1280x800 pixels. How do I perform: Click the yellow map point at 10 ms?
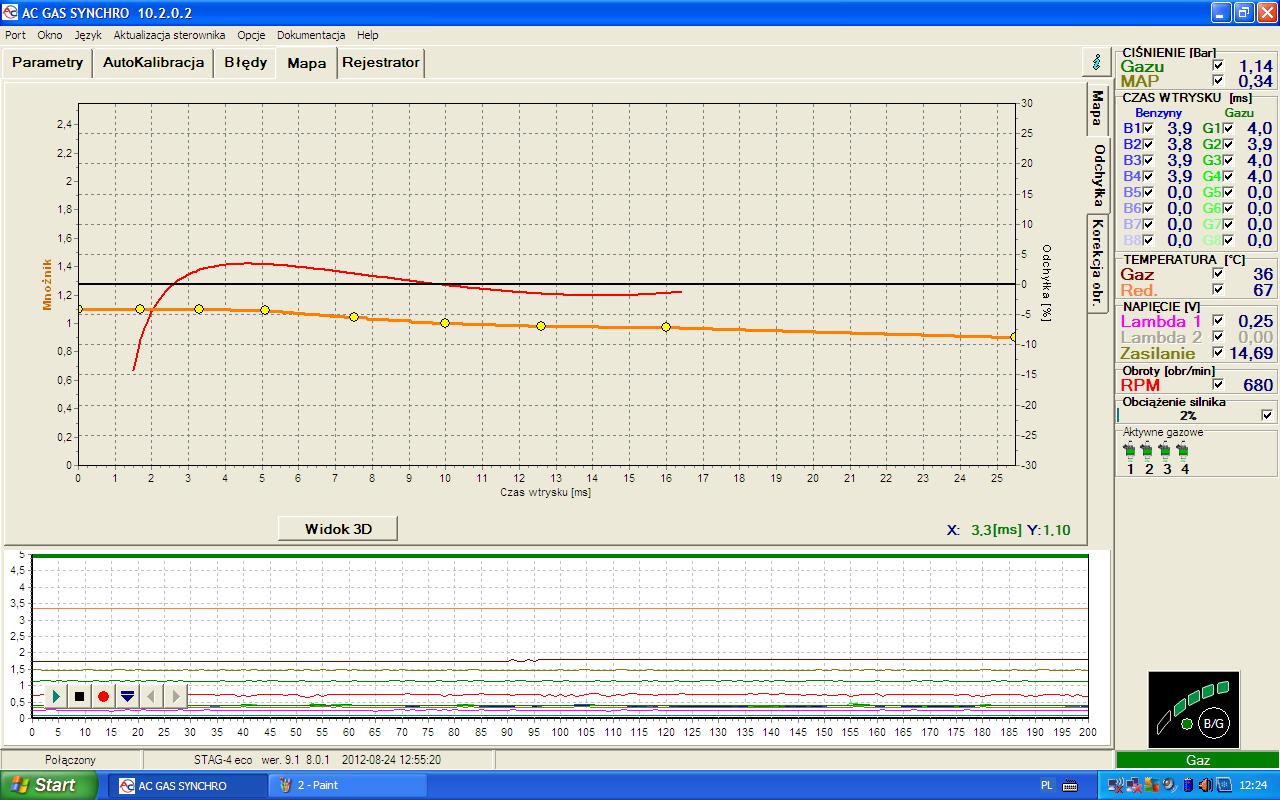coord(445,323)
